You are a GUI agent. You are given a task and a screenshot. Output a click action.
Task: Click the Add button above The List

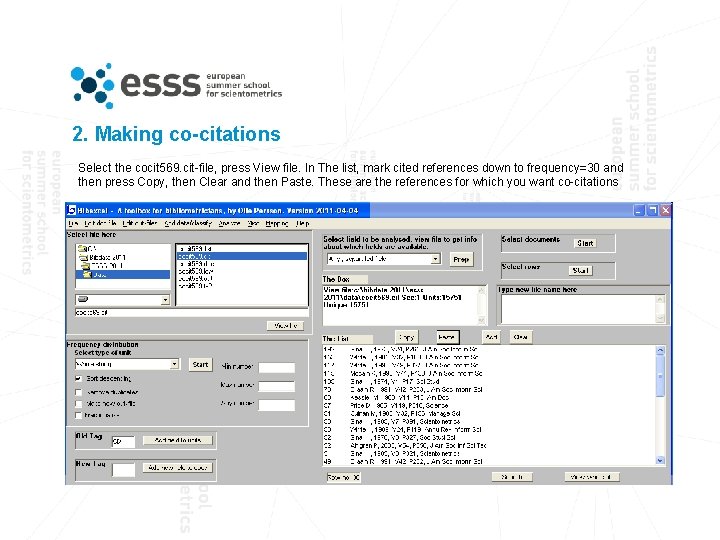coord(491,337)
